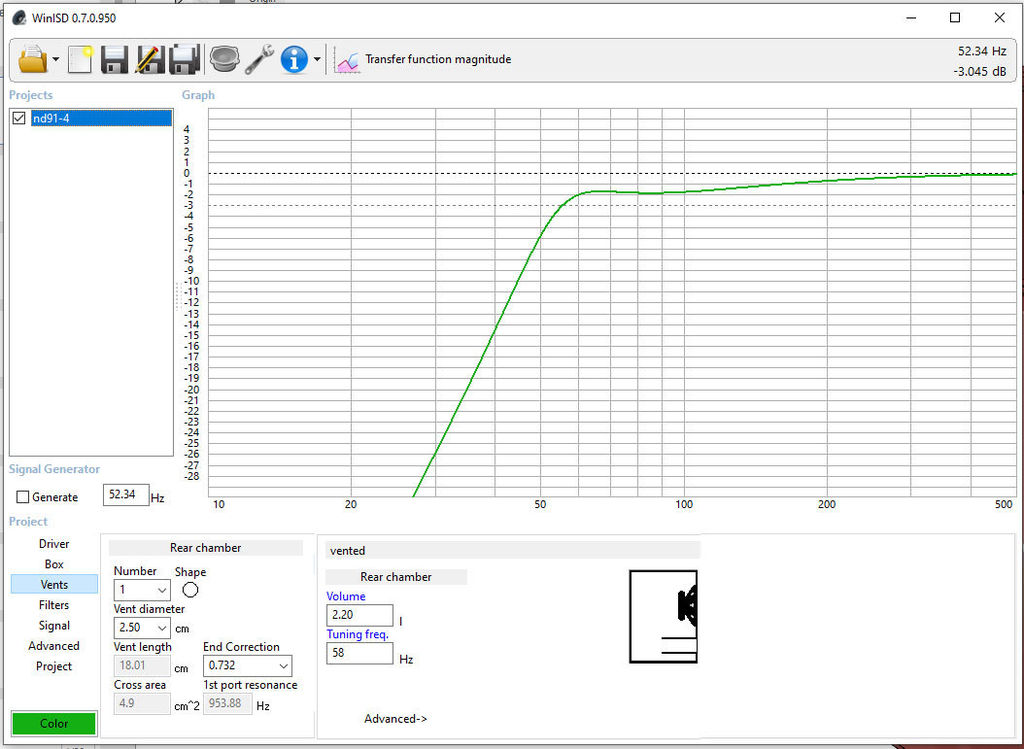Toggle the nd91-4 project checkbox
This screenshot has width=1024, height=749.
[19, 118]
